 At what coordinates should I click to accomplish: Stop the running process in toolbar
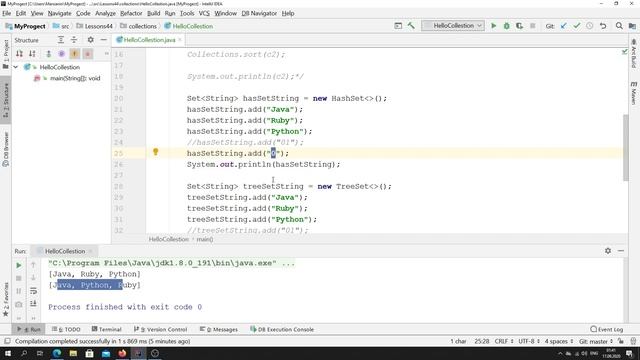(532, 26)
